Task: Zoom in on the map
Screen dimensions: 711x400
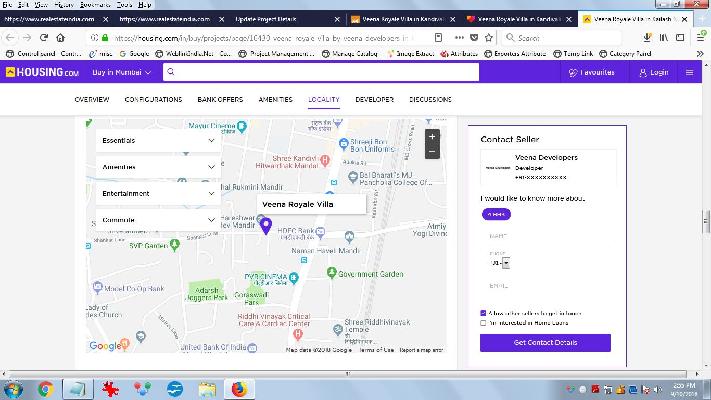Action: click(x=432, y=137)
